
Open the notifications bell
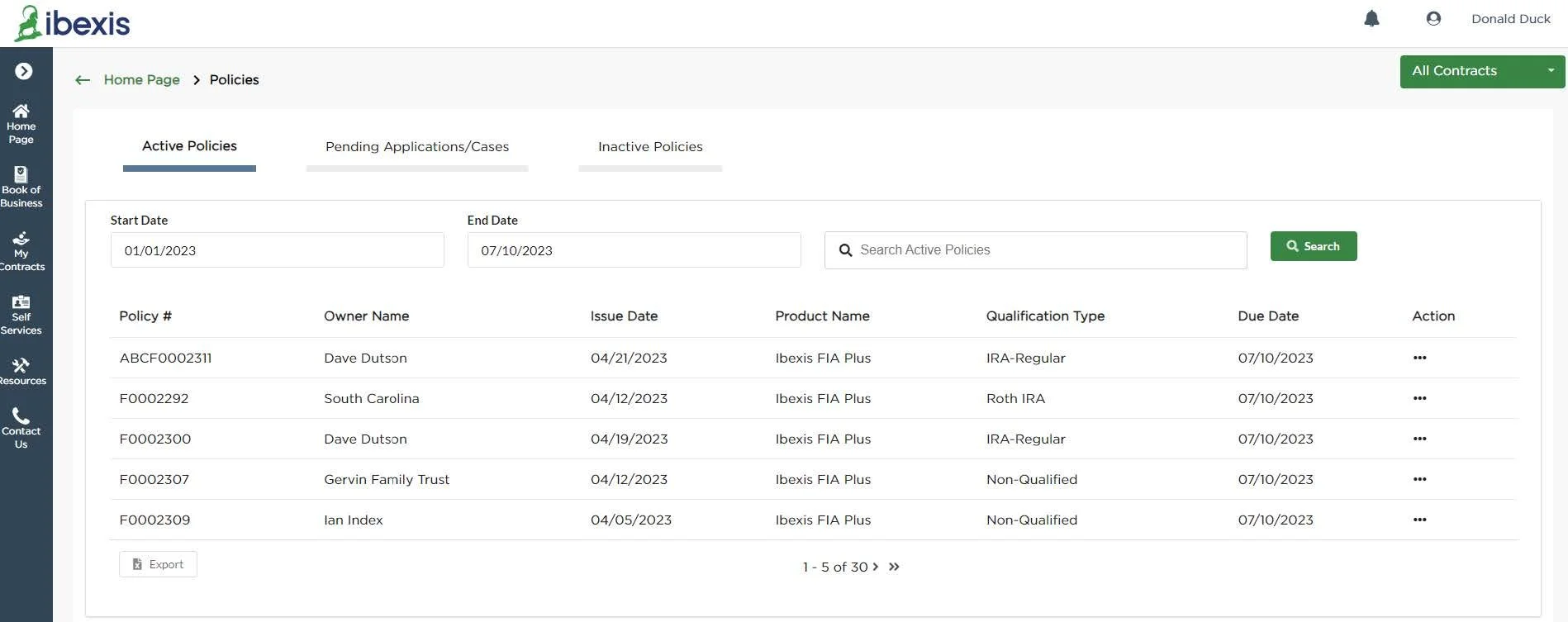1371,18
